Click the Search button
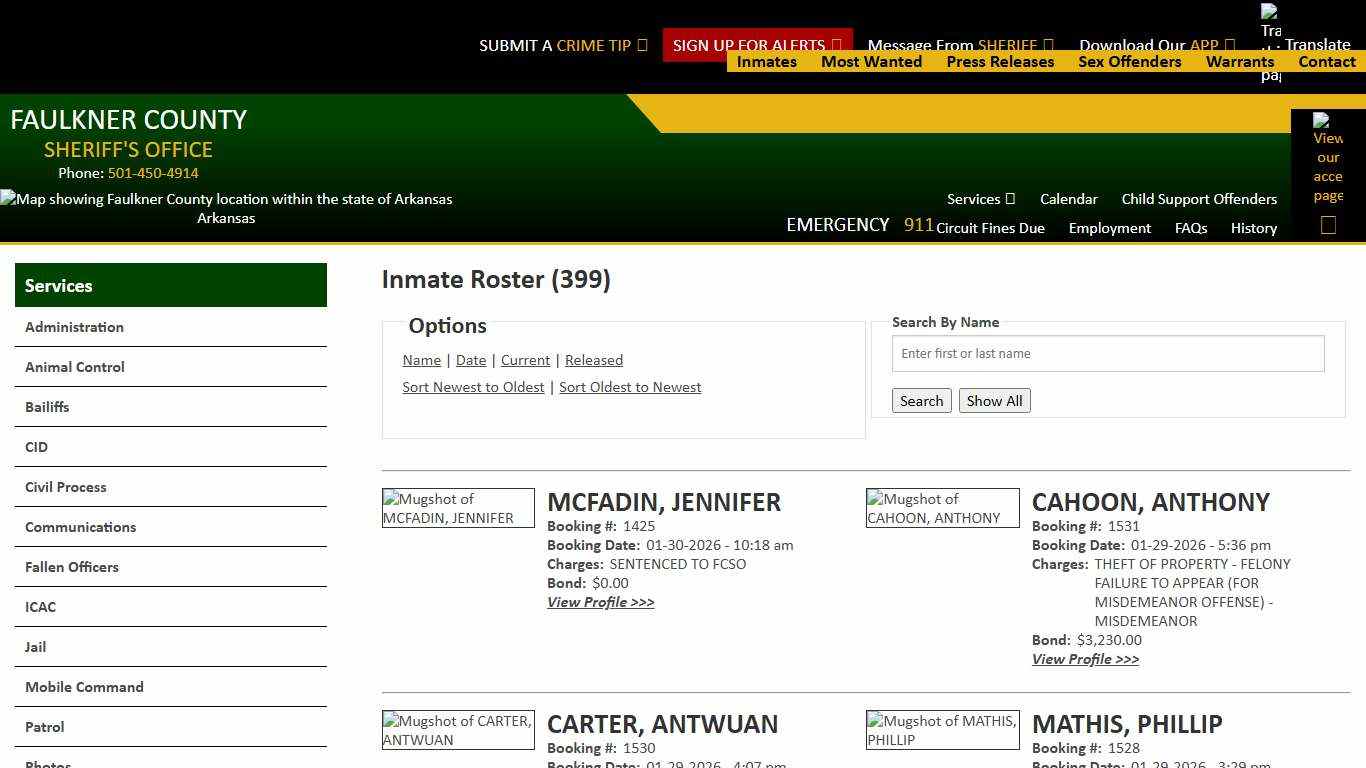 [x=921, y=400]
